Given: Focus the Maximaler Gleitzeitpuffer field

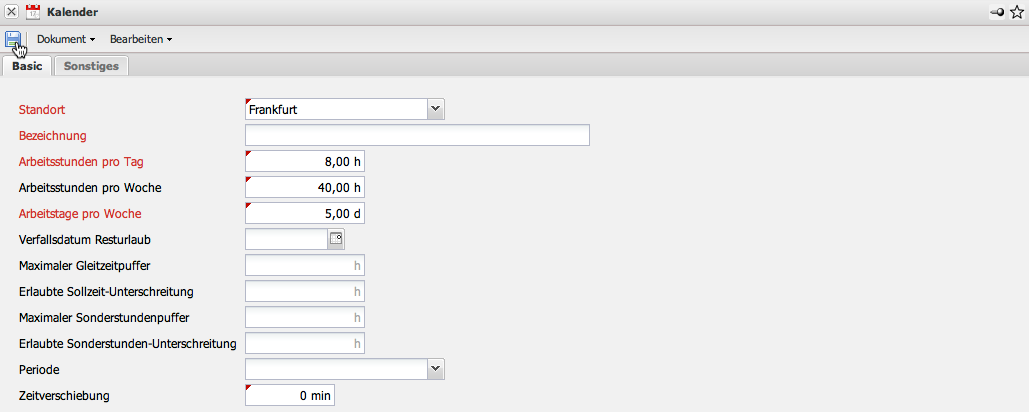Looking at the screenshot, I should tap(305, 265).
